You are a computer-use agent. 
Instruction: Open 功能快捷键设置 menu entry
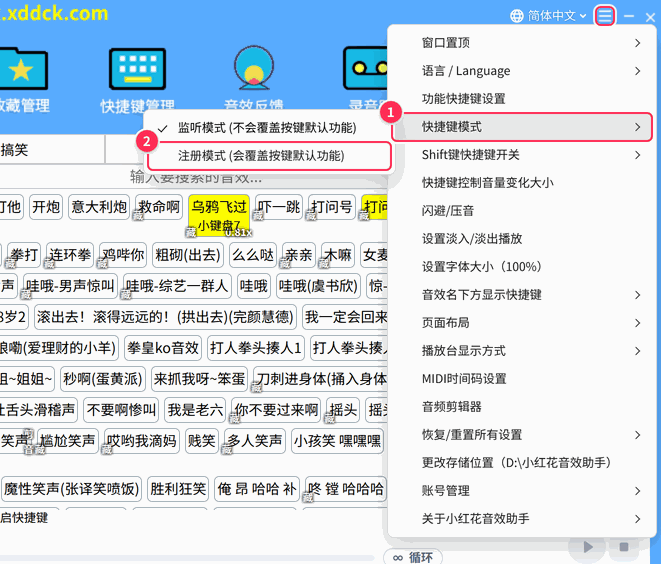(x=522, y=99)
